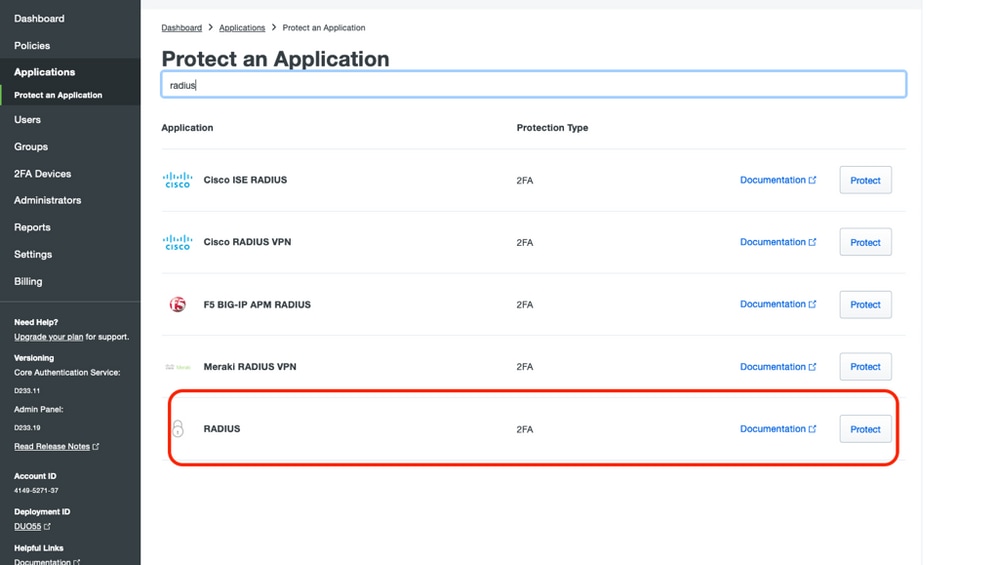Open Users in the sidebar
Image resolution: width=999 pixels, height=565 pixels.
27,120
